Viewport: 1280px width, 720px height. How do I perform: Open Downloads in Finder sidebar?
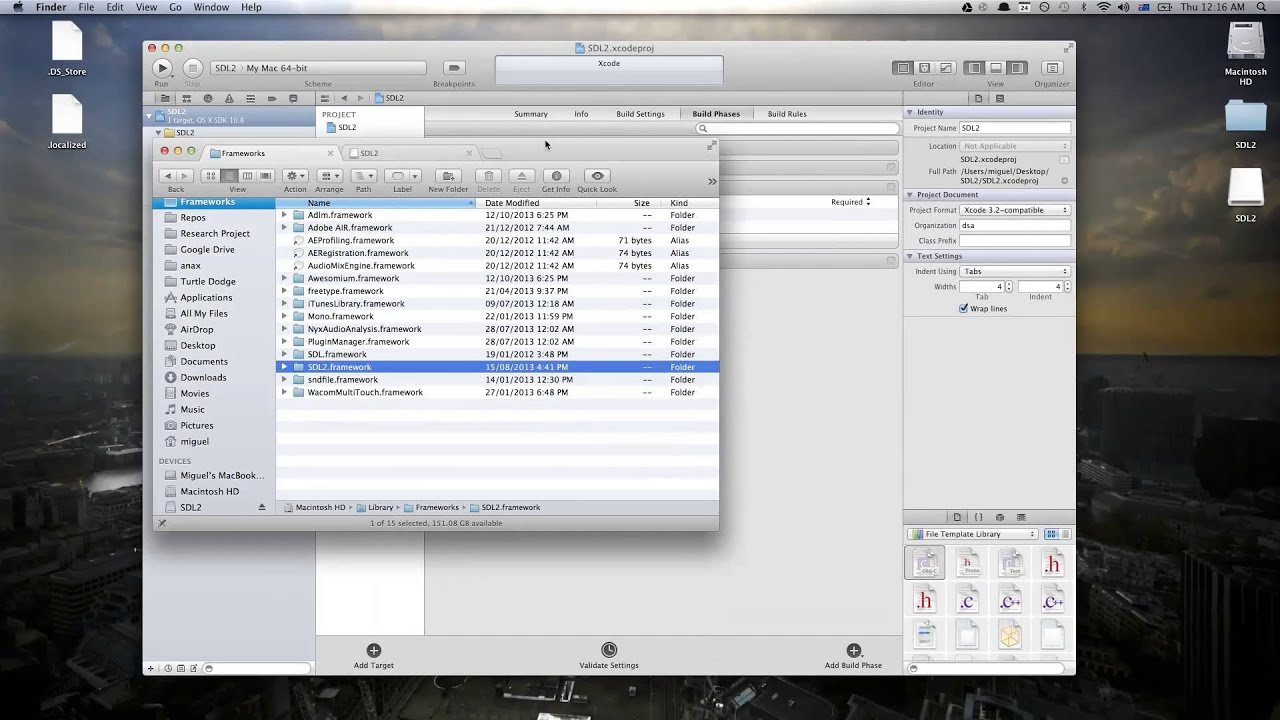tap(203, 377)
